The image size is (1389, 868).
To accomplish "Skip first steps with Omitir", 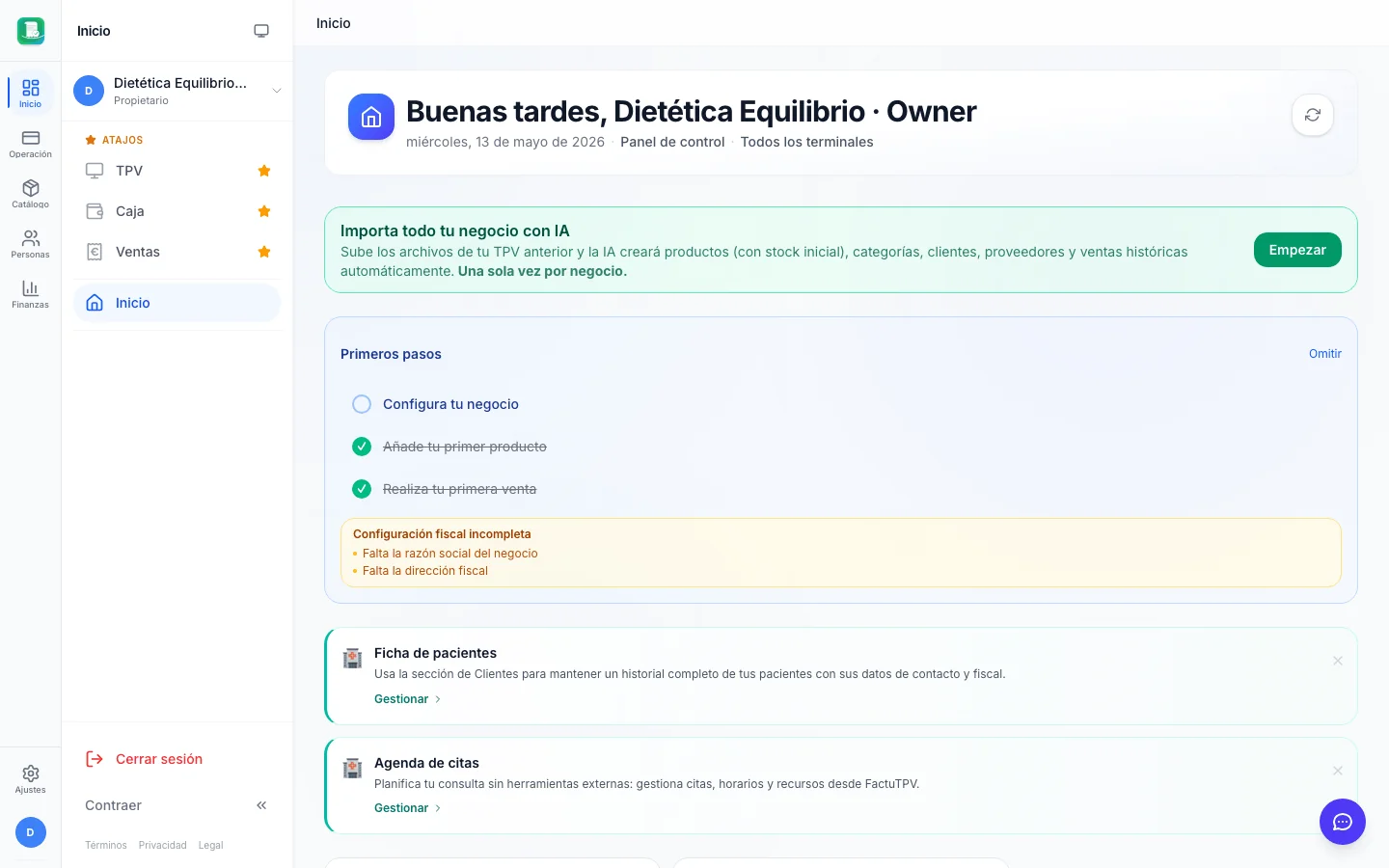I will pyautogui.click(x=1325, y=354).
